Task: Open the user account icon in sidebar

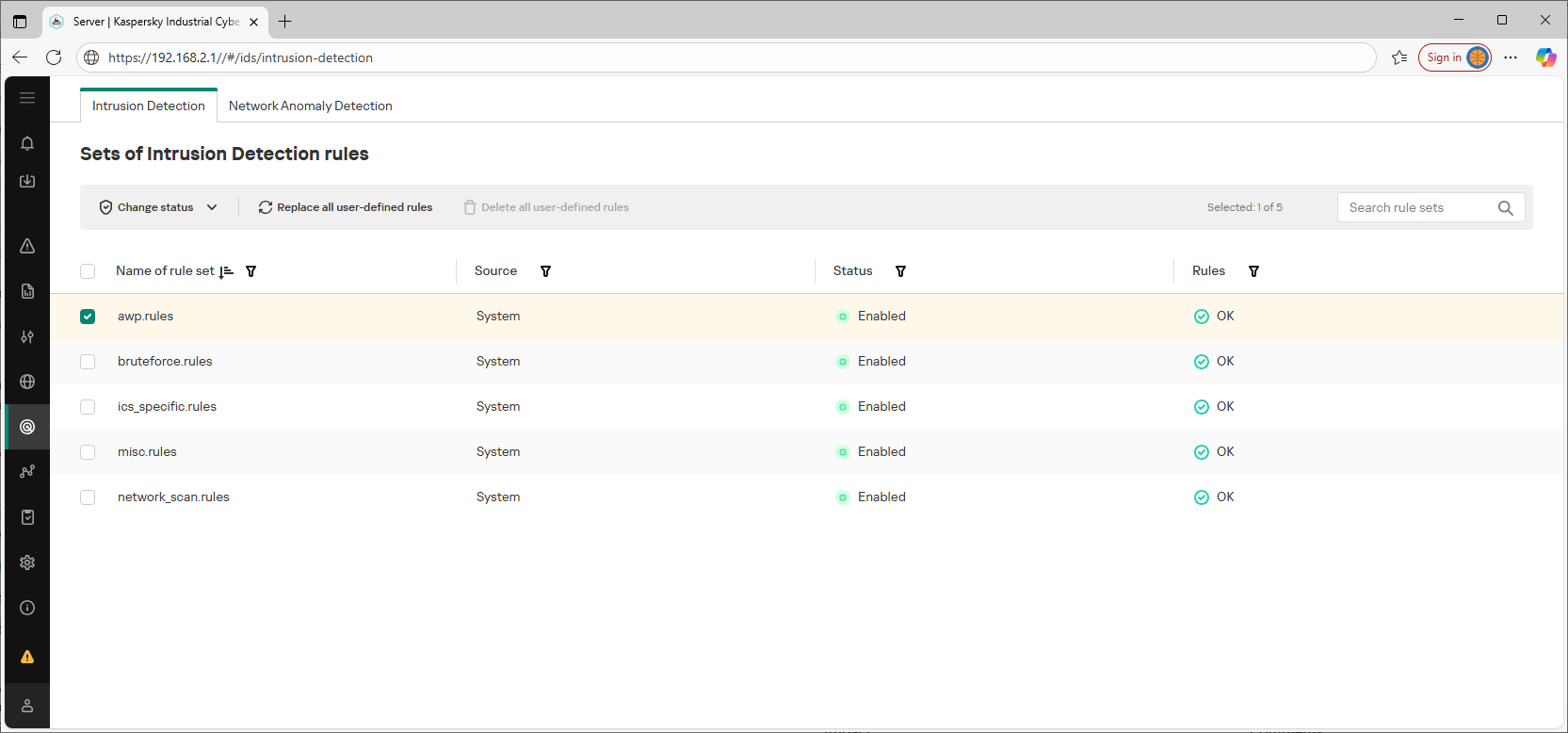Action: [x=27, y=706]
